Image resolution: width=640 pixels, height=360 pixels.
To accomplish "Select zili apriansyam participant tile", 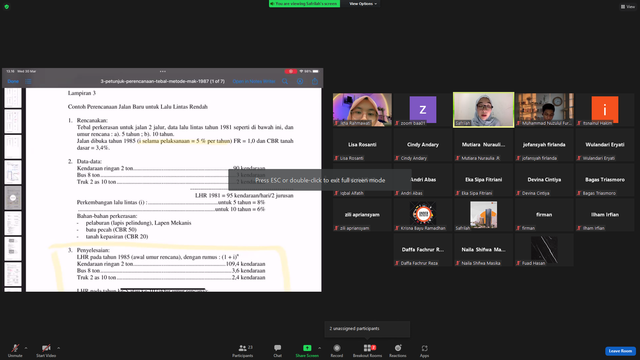I will (x=362, y=215).
